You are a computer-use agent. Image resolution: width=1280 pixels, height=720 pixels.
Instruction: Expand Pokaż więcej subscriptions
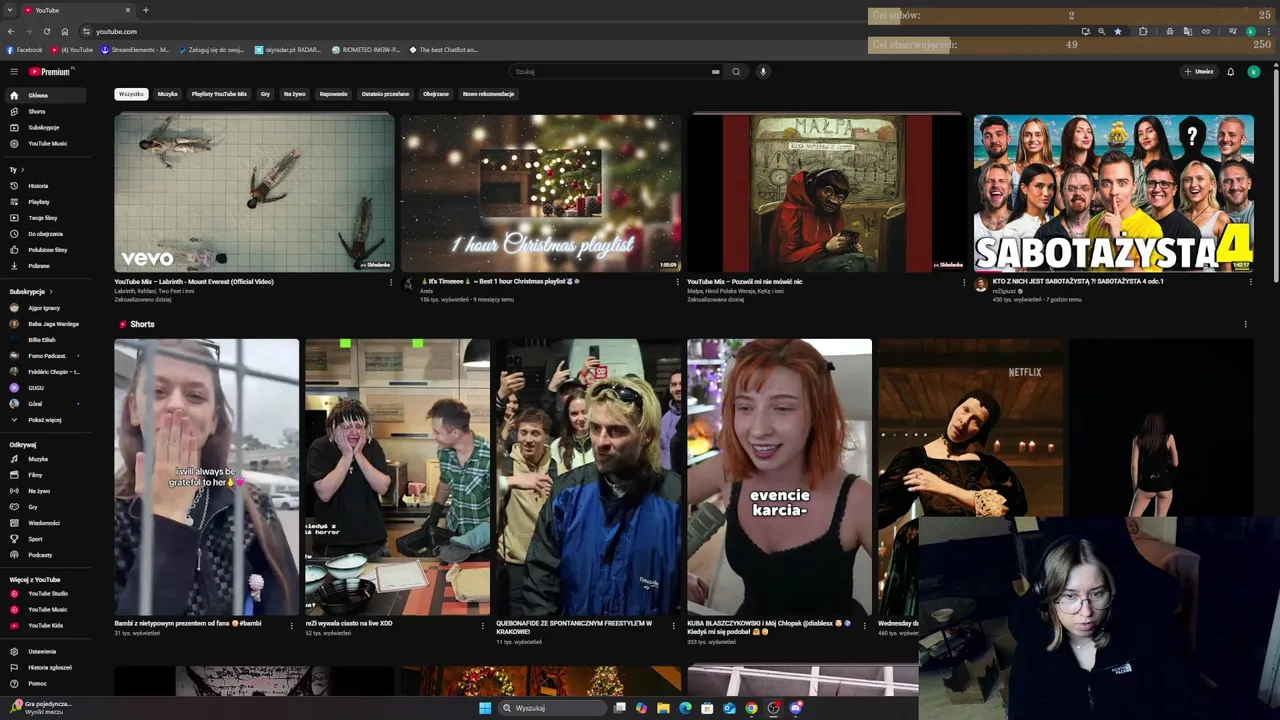(46, 420)
